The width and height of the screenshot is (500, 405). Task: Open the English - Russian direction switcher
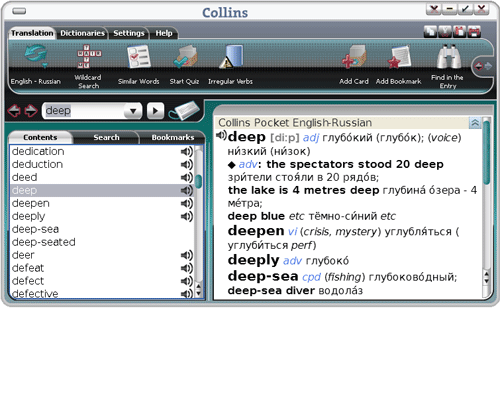point(36,65)
